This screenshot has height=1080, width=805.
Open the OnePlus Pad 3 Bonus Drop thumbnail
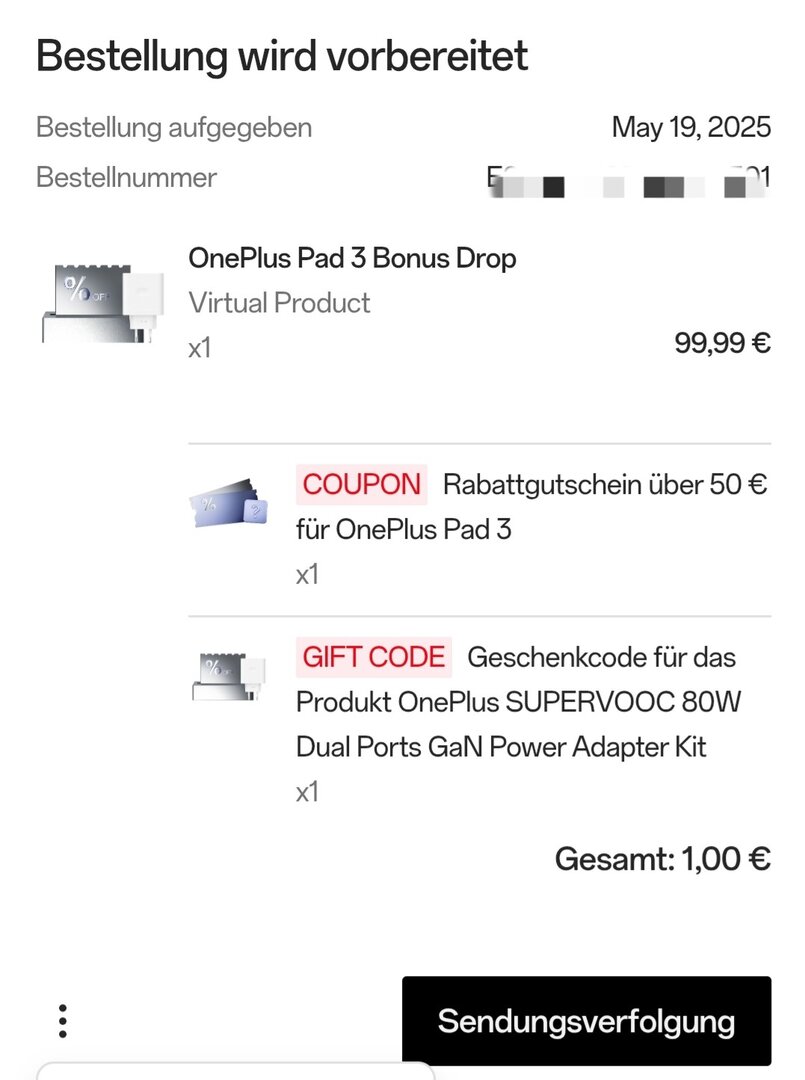(103, 303)
